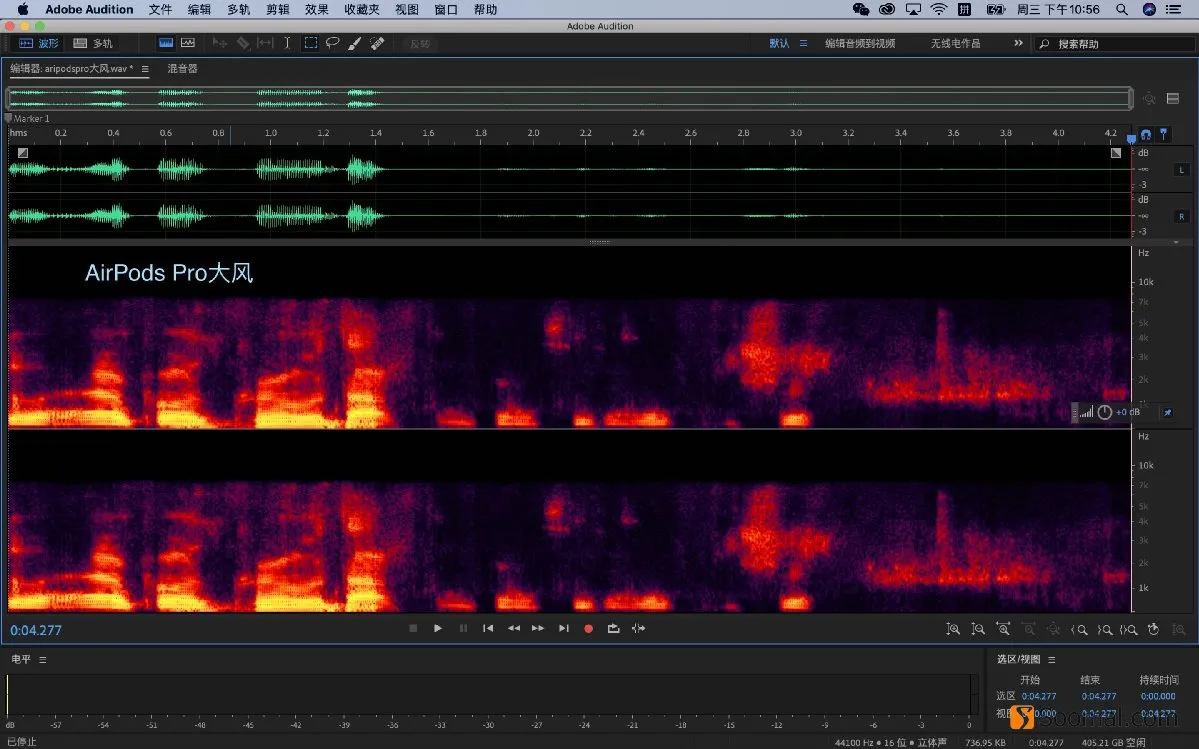Open Spotlight search in menu bar
Image resolution: width=1199 pixels, height=749 pixels.
[x=1121, y=9]
